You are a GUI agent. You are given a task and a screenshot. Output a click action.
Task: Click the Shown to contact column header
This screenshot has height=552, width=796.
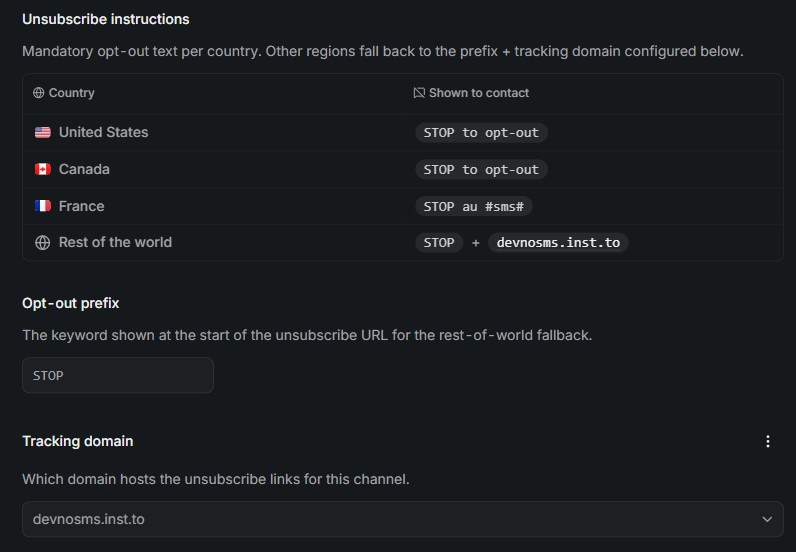479,93
